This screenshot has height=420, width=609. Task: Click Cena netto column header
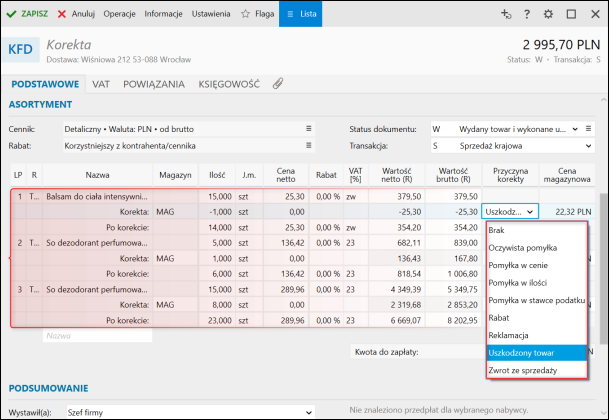pos(286,175)
